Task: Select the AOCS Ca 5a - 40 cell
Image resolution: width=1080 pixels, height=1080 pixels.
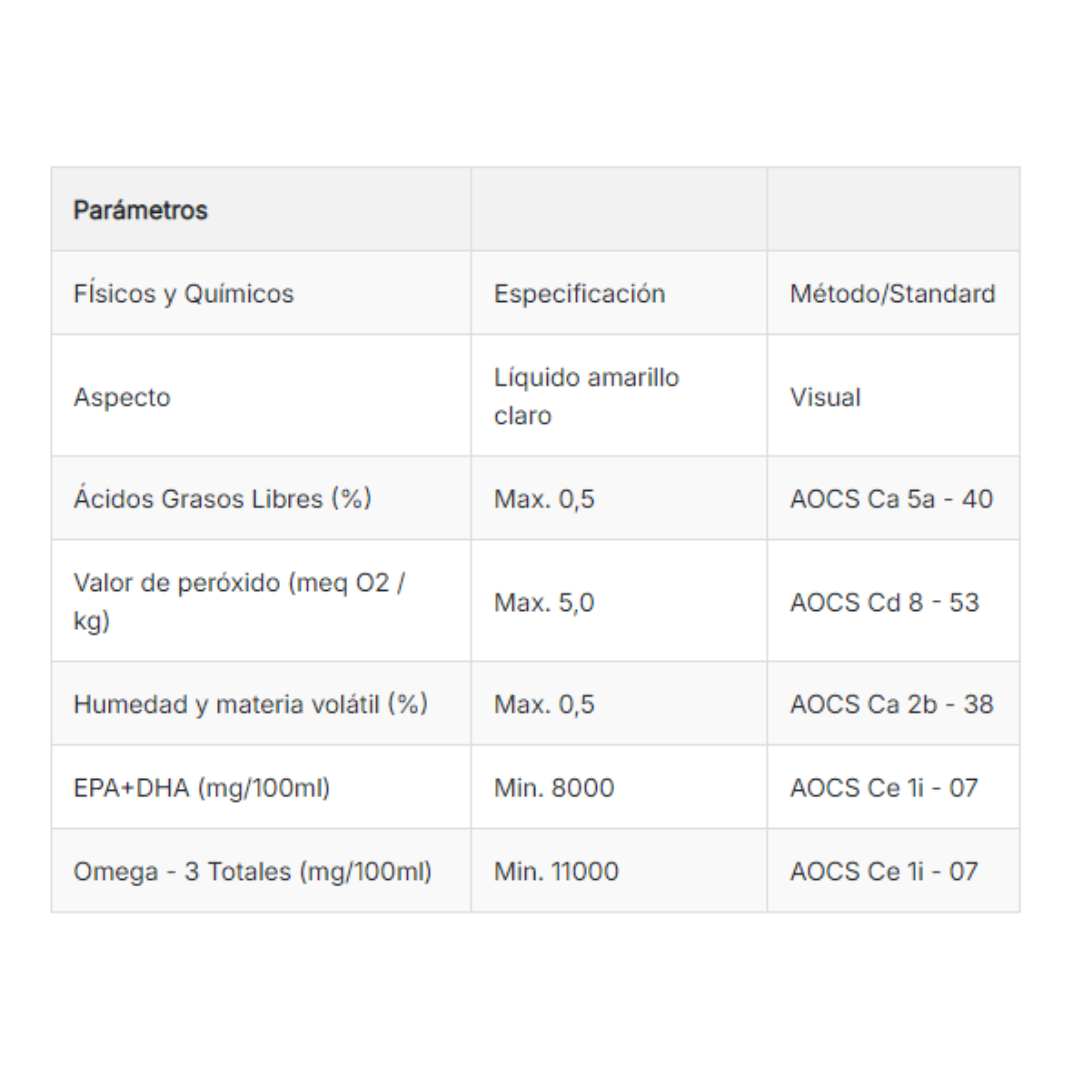Action: click(x=891, y=498)
